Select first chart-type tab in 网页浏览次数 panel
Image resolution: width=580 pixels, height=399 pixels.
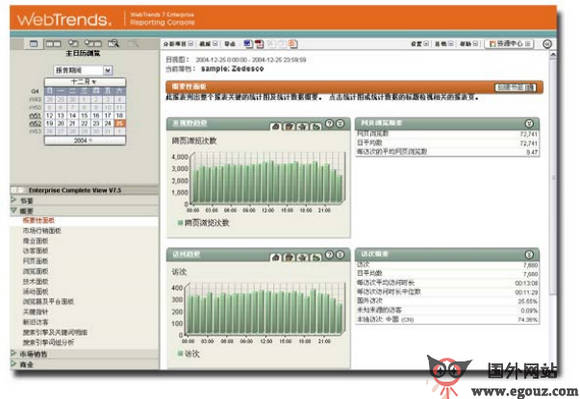click(276, 126)
